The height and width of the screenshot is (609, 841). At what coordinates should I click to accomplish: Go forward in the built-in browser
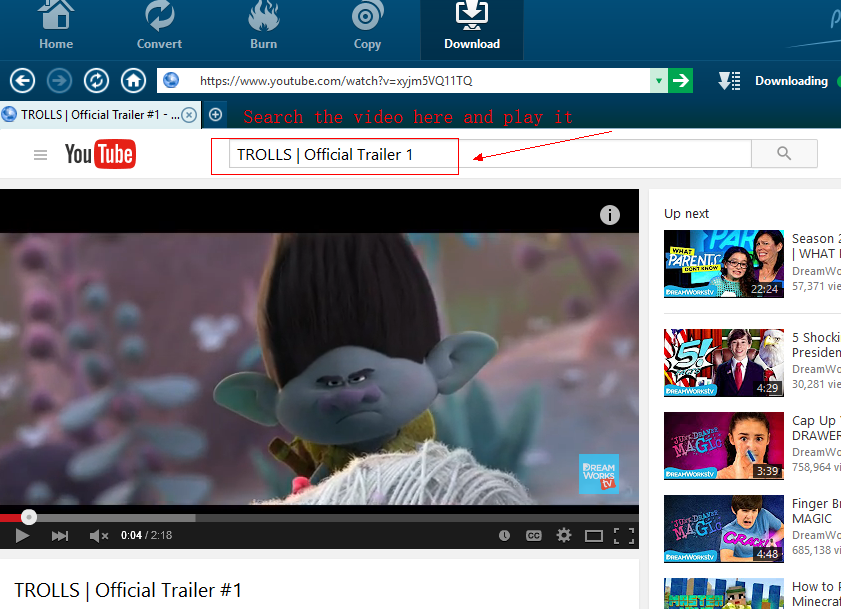(x=59, y=81)
